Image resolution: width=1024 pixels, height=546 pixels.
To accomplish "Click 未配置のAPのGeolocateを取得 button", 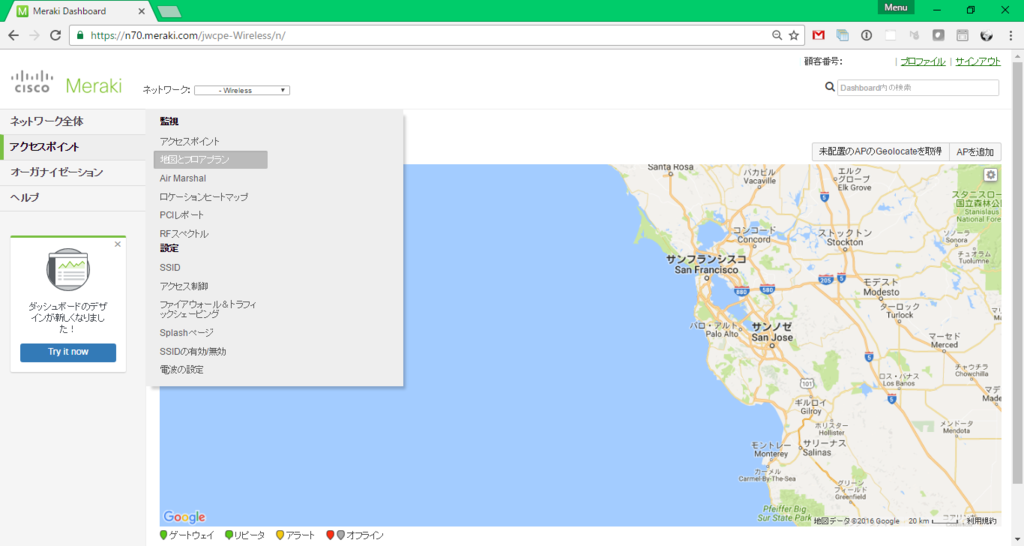I will point(880,152).
